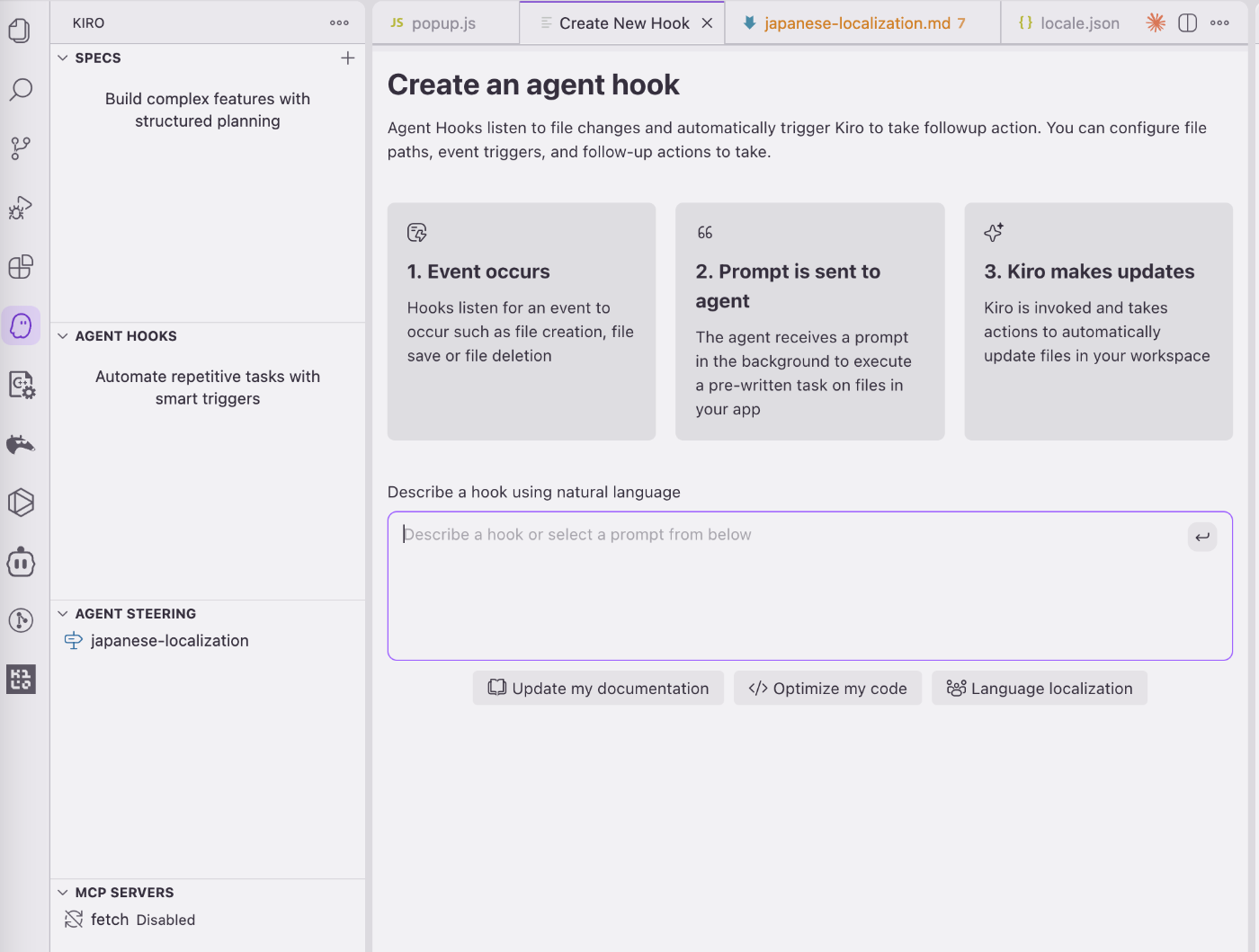Switch to the popup.js tab
1259x952 pixels.
(x=445, y=23)
